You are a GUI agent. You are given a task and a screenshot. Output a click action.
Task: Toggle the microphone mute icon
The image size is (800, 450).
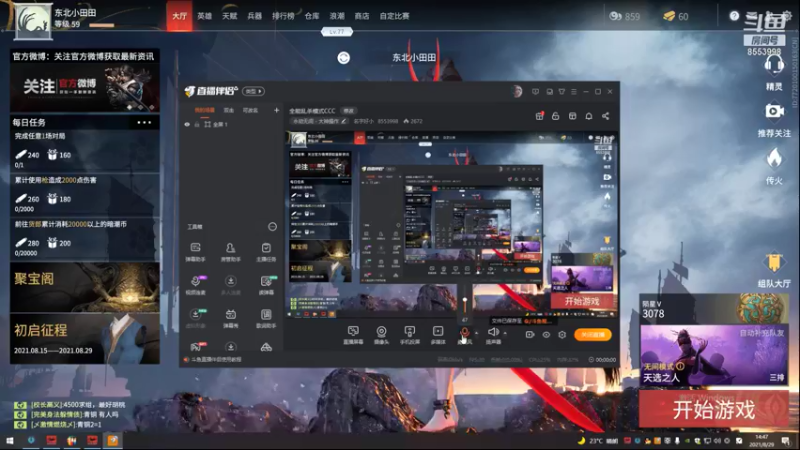(464, 335)
